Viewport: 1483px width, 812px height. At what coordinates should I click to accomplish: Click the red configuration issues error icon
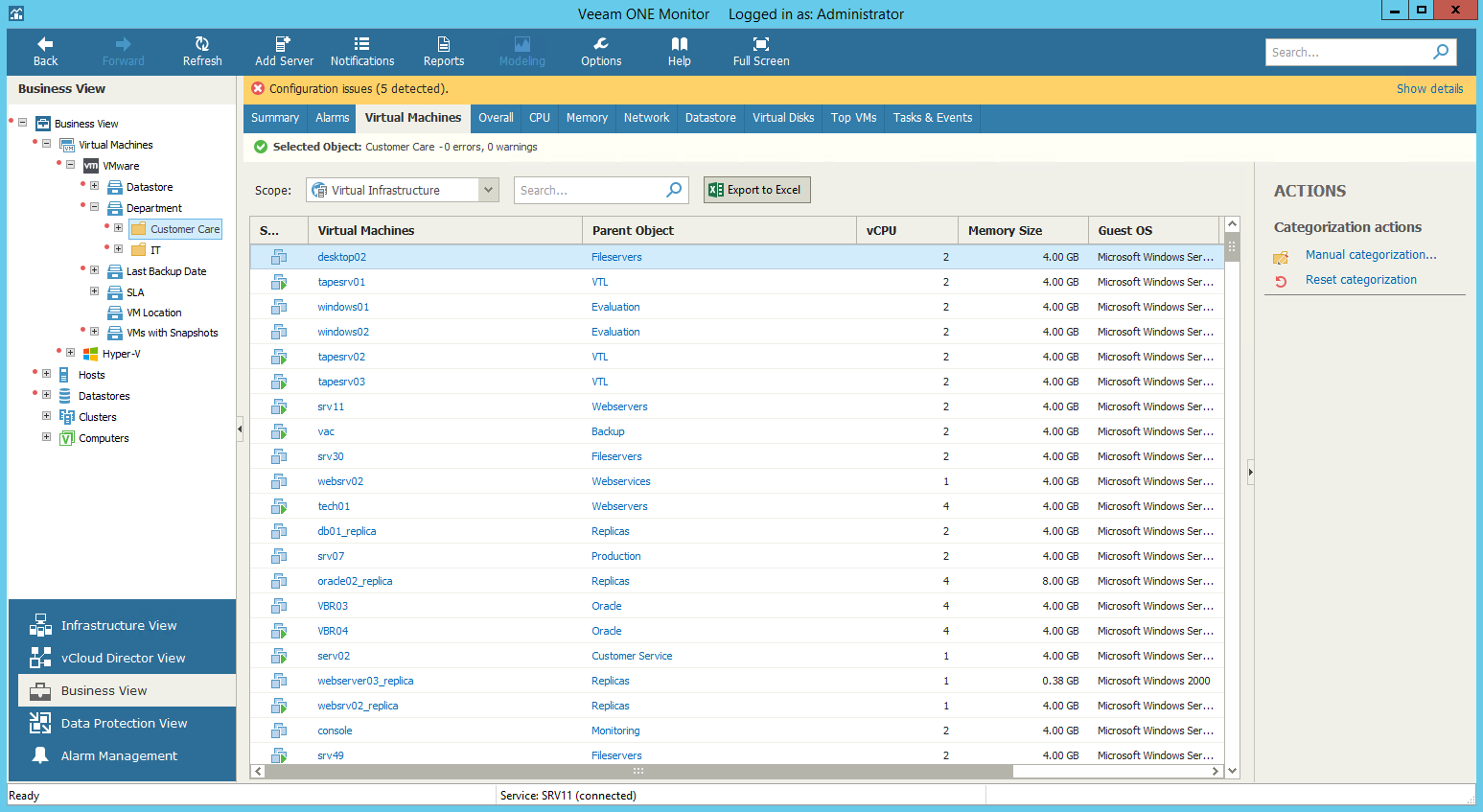click(x=258, y=88)
